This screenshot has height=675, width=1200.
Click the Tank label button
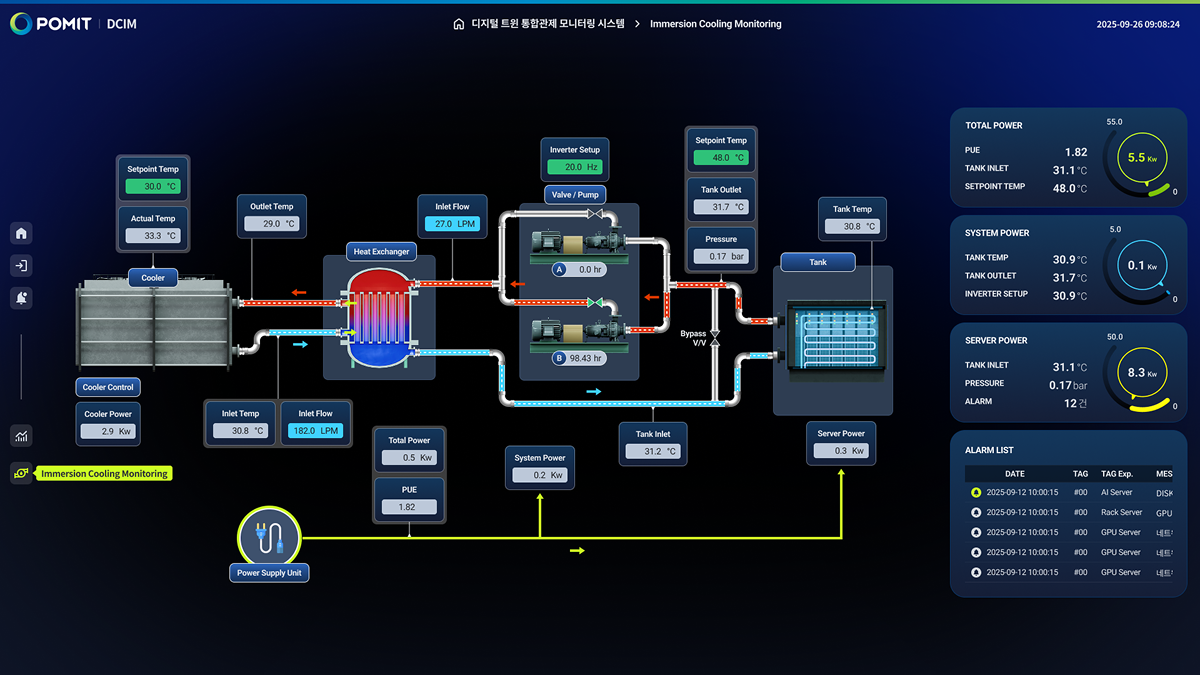[x=817, y=262]
